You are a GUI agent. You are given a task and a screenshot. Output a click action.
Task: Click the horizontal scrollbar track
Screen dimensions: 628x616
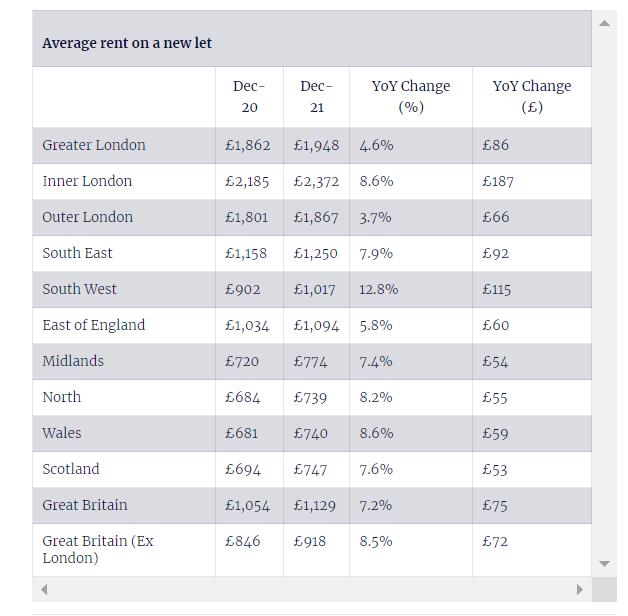[312, 590]
